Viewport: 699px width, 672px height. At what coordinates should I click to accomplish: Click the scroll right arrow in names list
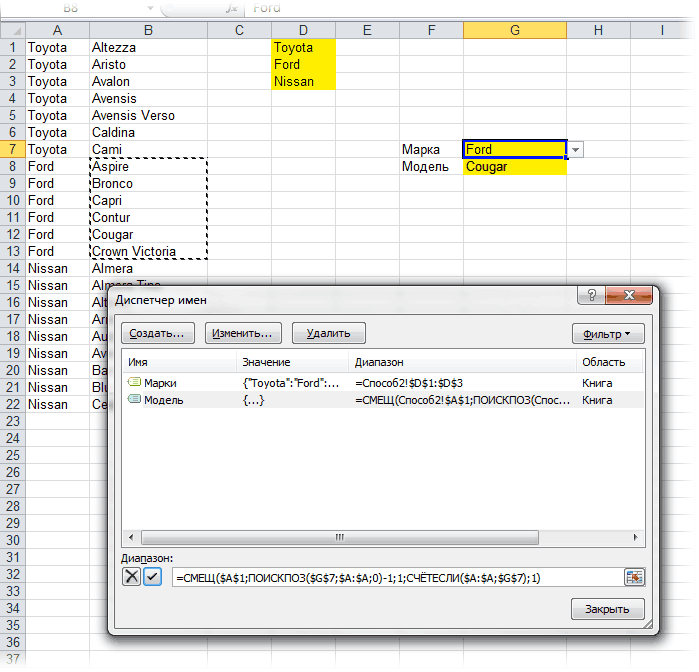(636, 537)
